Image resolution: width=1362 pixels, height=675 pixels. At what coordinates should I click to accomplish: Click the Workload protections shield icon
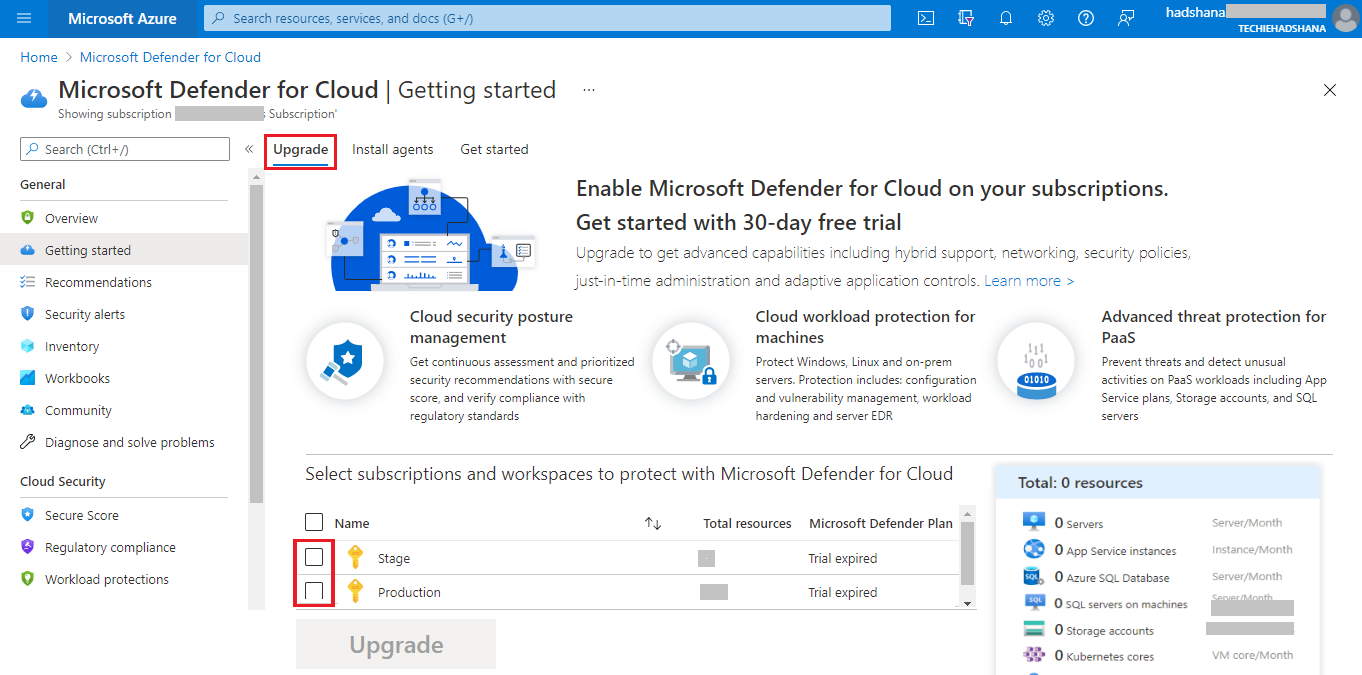pos(27,579)
